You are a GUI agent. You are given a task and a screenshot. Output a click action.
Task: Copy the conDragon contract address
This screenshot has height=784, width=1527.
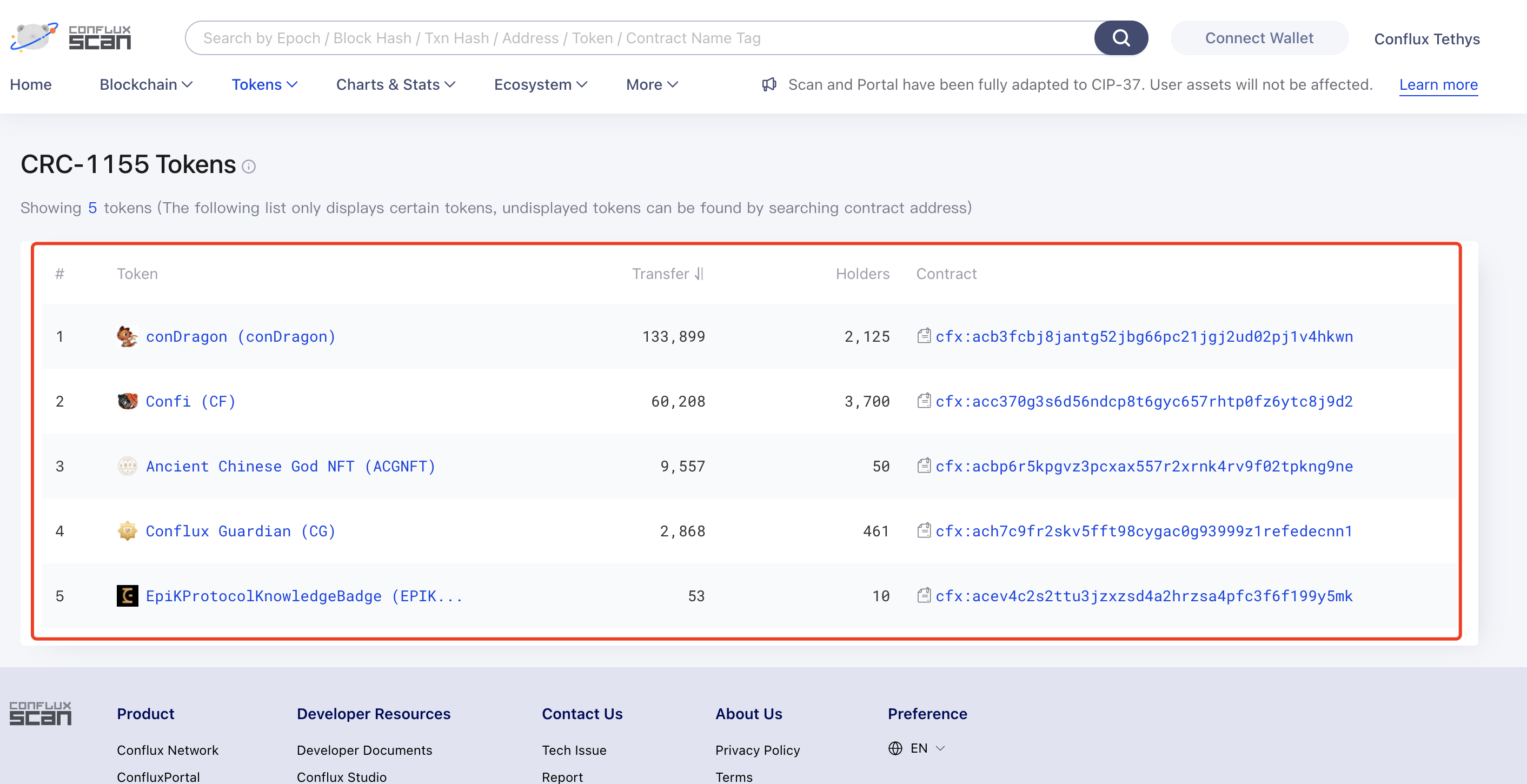click(924, 336)
